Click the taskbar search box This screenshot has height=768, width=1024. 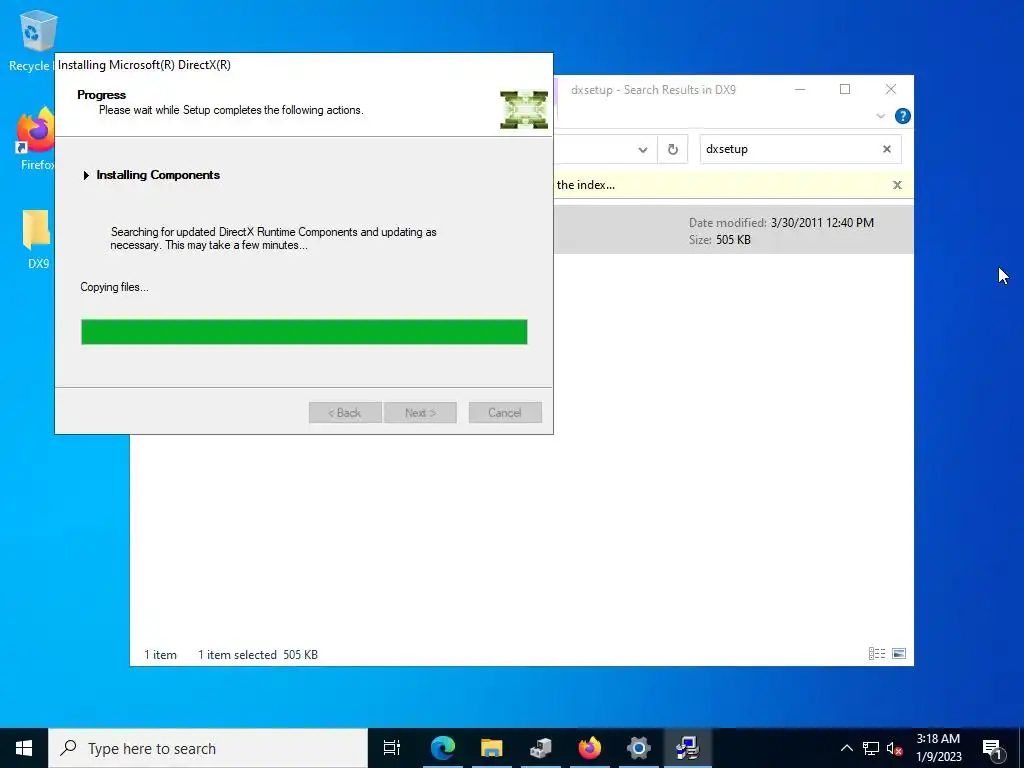coord(208,748)
